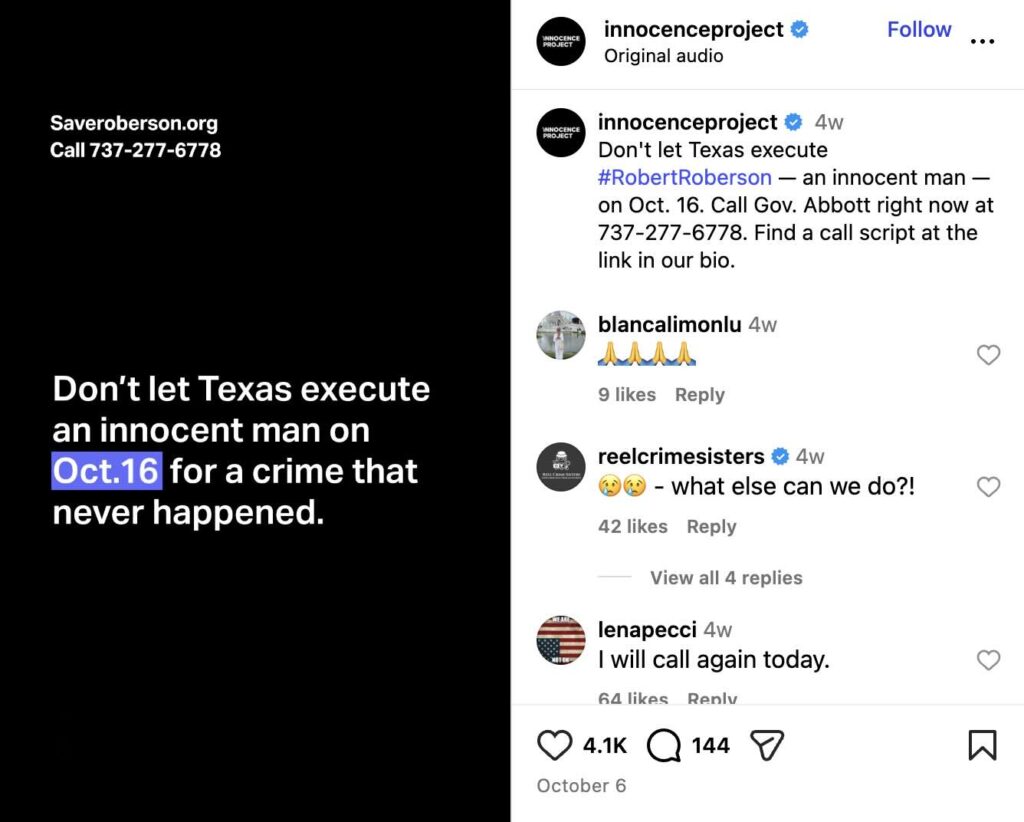Like reelcrimesisters' comment
Viewport: 1024px width, 822px height.
point(989,487)
